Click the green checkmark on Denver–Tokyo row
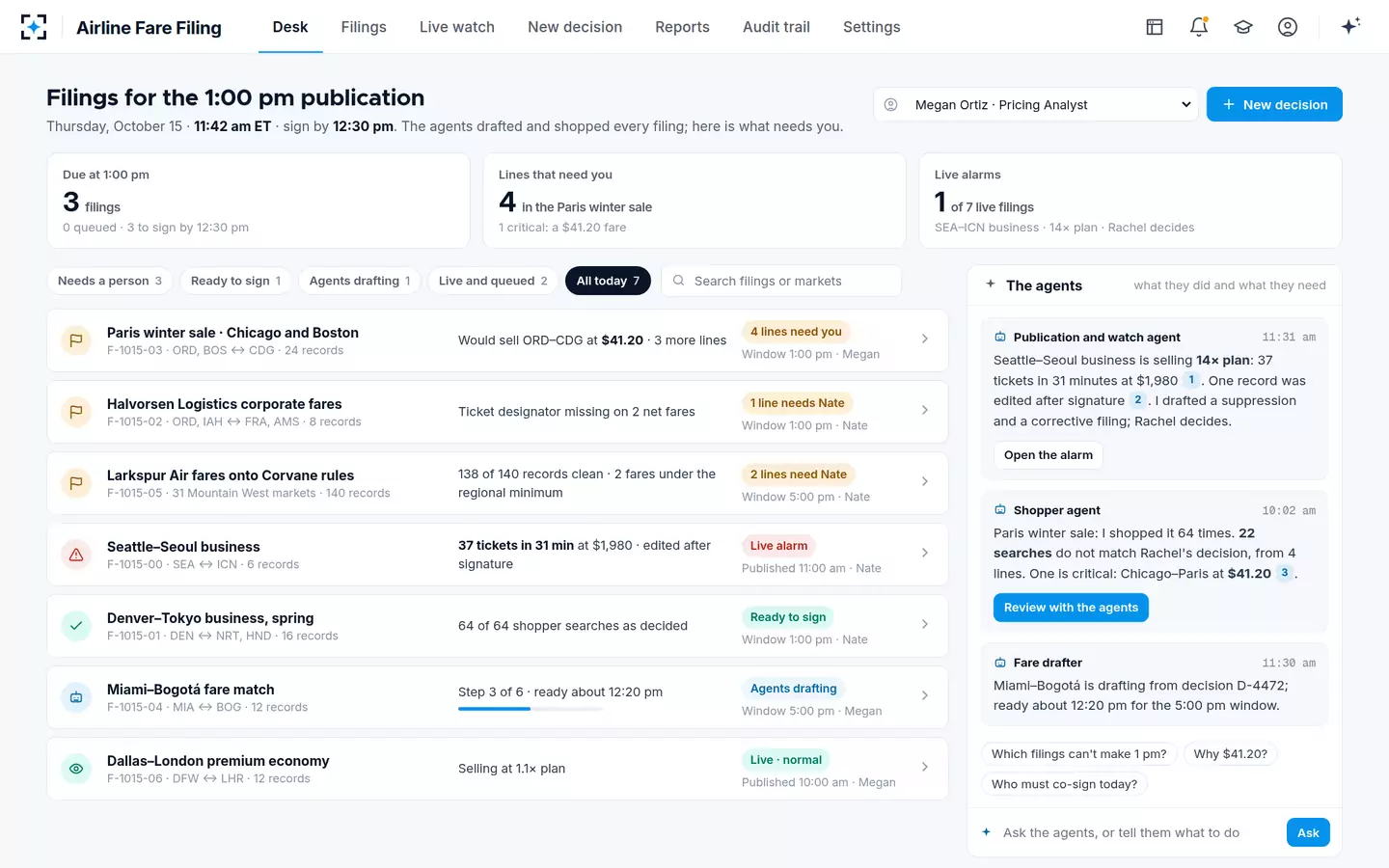 76,626
